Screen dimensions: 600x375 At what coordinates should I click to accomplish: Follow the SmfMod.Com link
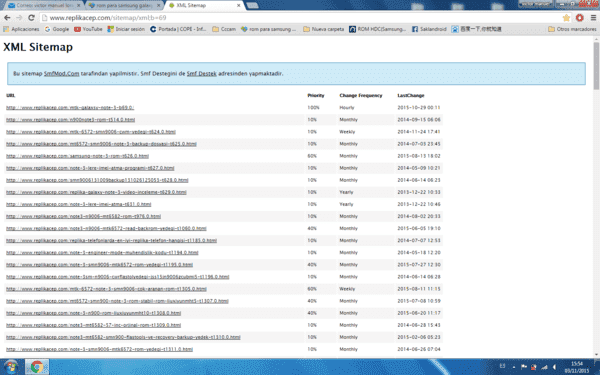[61, 73]
